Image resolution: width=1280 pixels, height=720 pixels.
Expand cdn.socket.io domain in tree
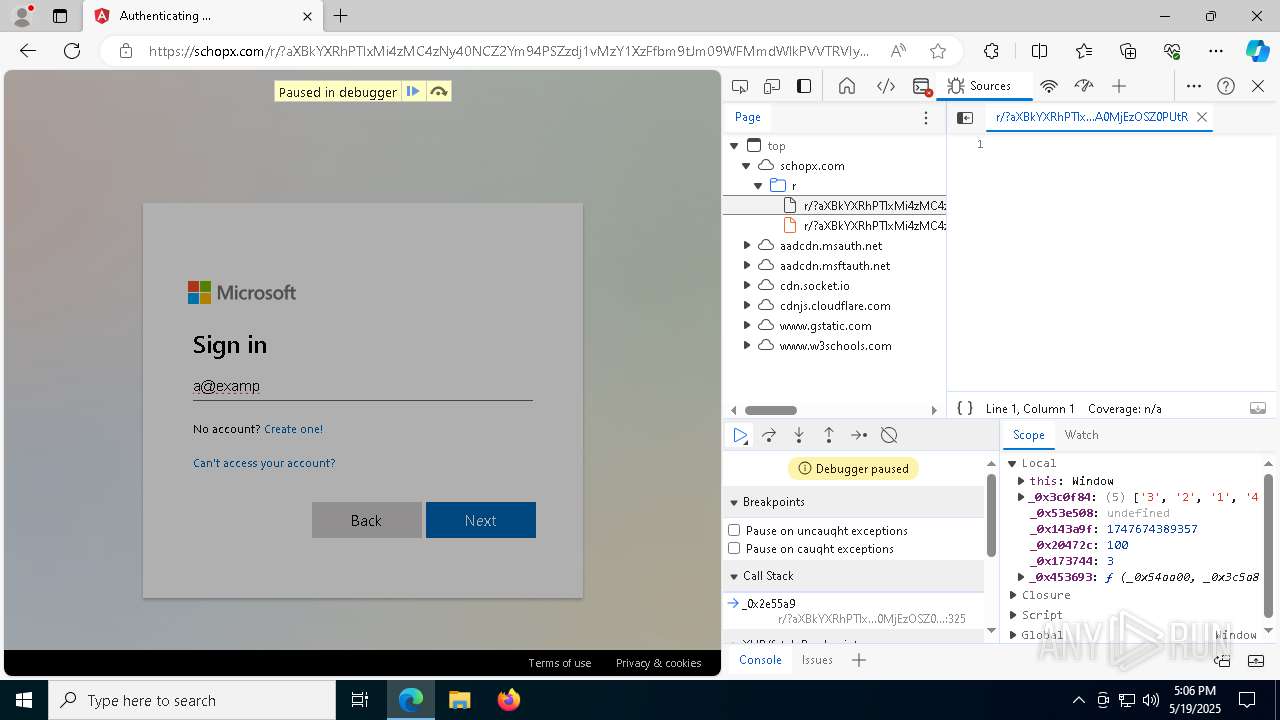coord(747,285)
